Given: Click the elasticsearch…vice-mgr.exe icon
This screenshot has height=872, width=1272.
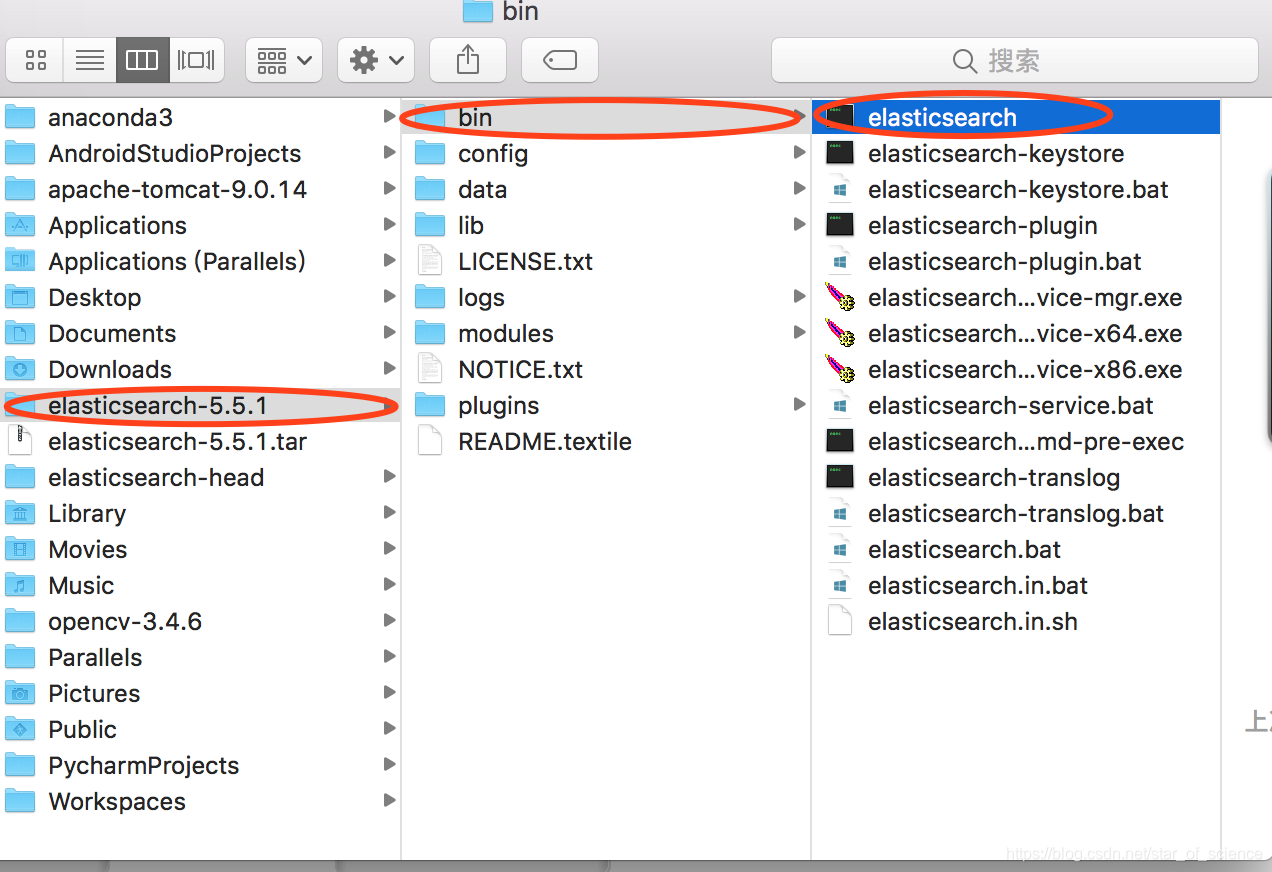Looking at the screenshot, I should (x=840, y=298).
